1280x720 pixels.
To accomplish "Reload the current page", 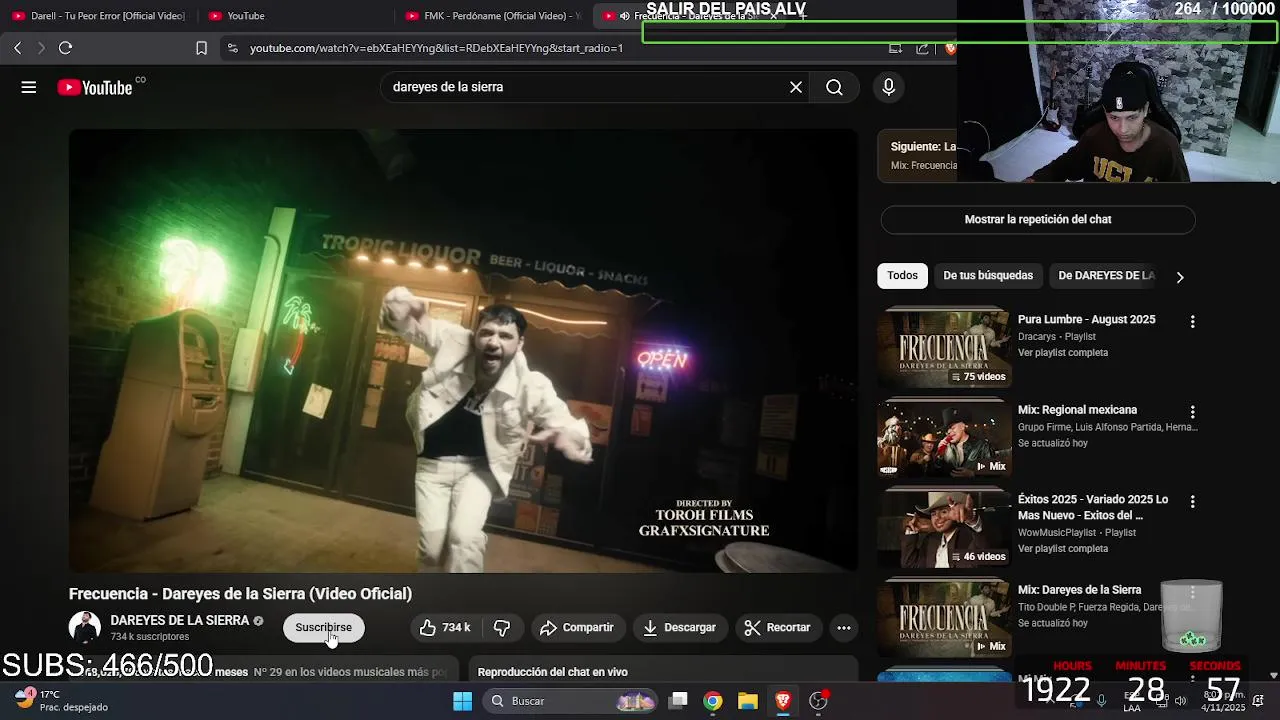I will click(x=65, y=48).
